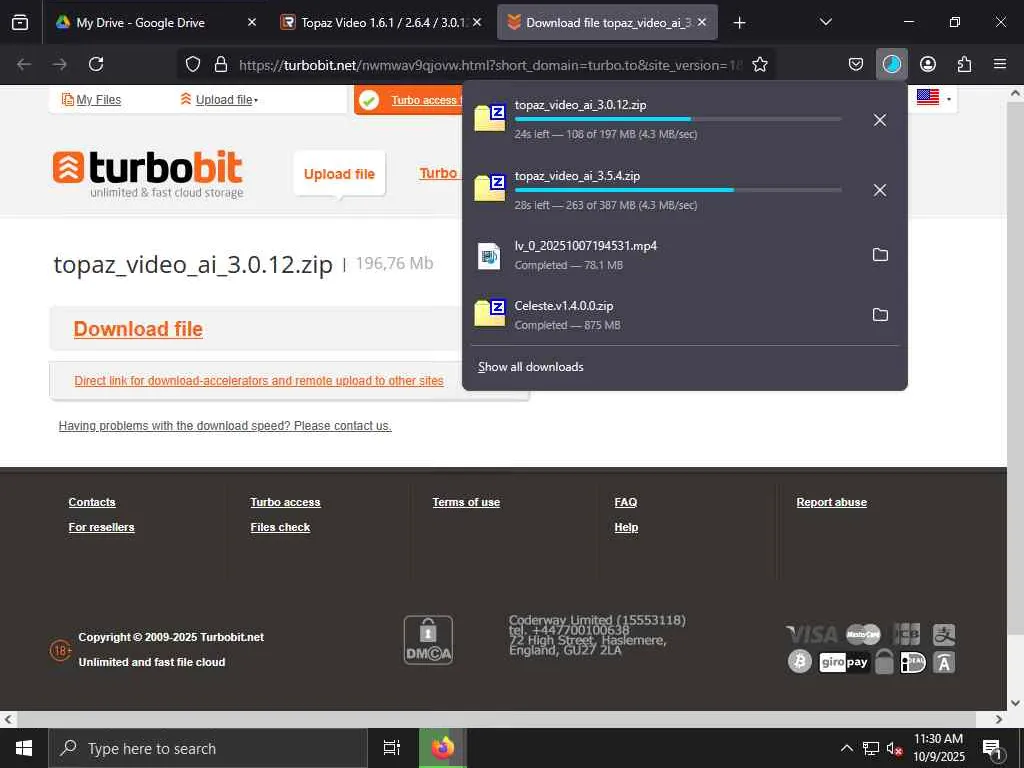Open a new browser tab

[739, 23]
